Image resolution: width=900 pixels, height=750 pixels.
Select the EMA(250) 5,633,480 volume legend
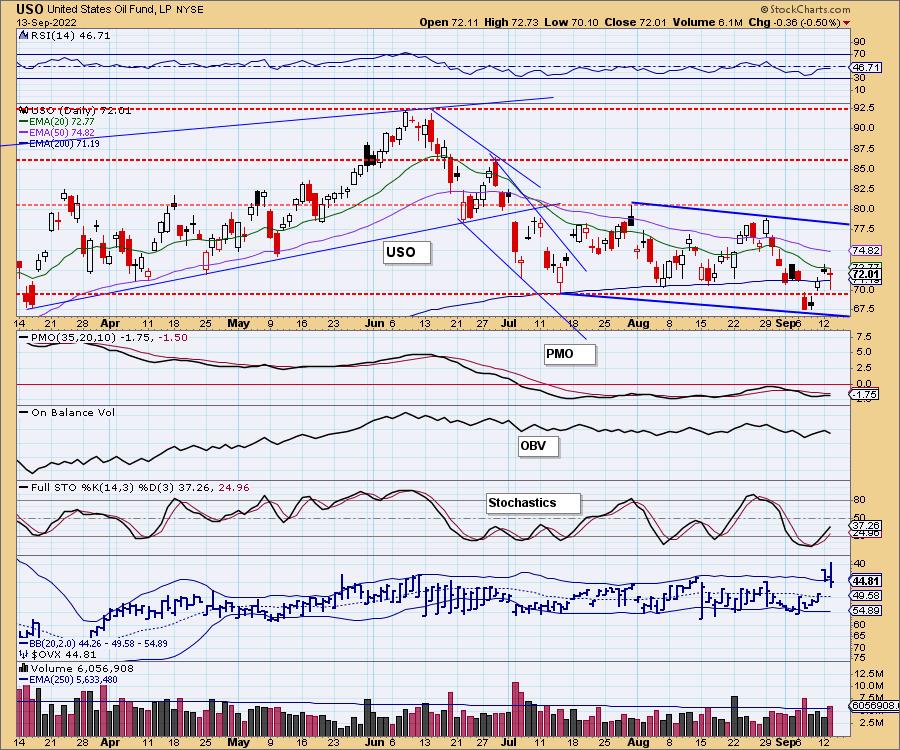point(68,679)
